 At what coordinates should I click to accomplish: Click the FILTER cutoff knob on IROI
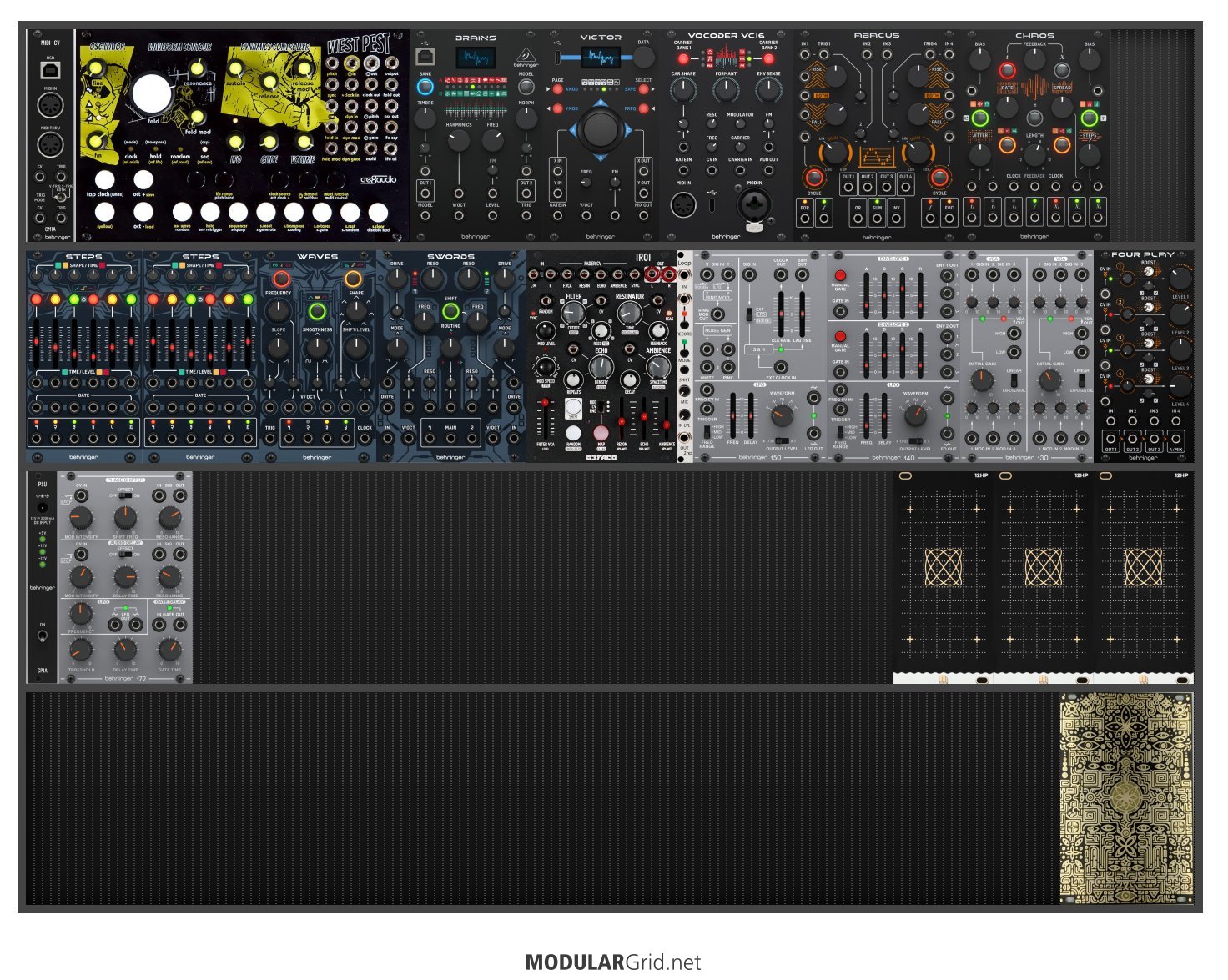point(572,312)
